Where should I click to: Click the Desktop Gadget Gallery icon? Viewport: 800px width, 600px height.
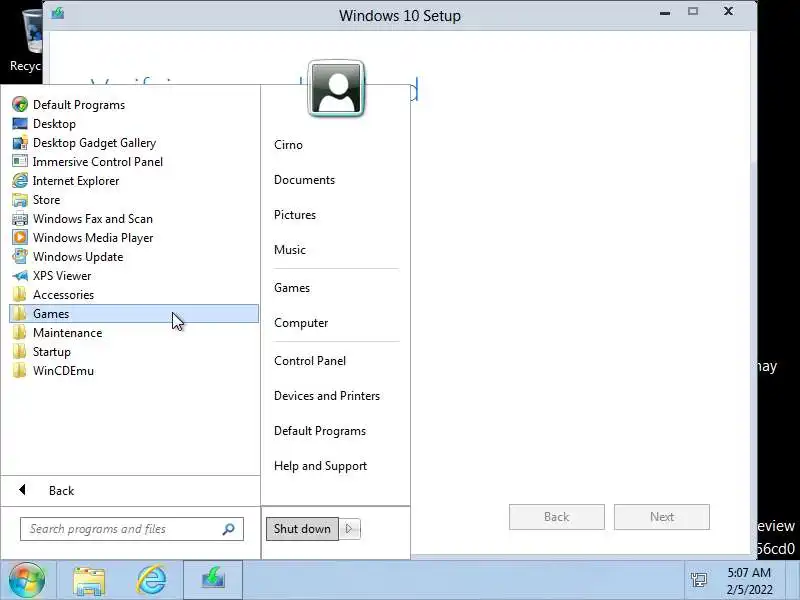click(20, 143)
